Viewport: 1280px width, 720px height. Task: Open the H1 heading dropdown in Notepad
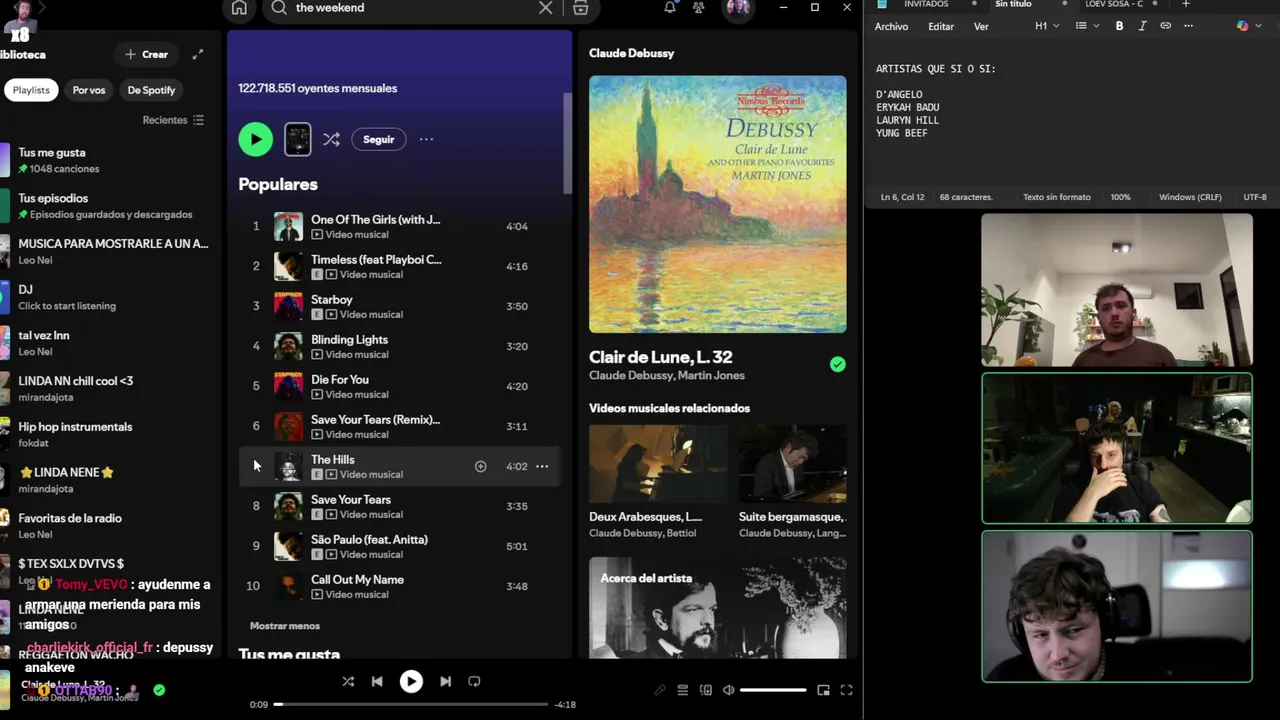point(1046,26)
